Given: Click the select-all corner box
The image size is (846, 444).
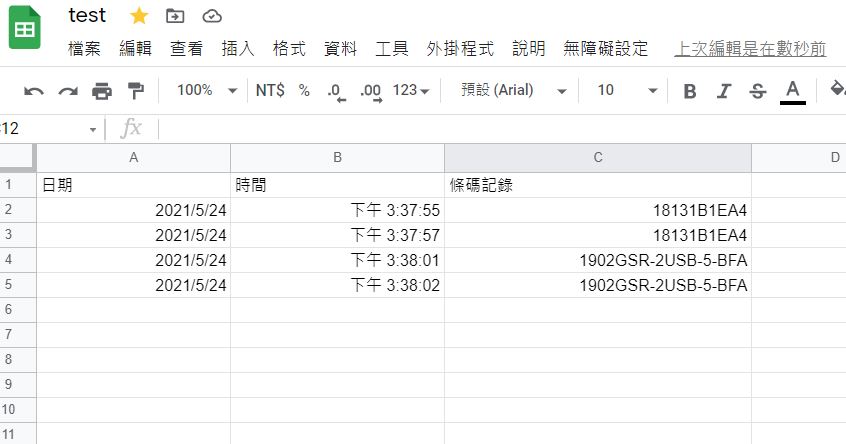Looking at the screenshot, I should tap(18, 158).
